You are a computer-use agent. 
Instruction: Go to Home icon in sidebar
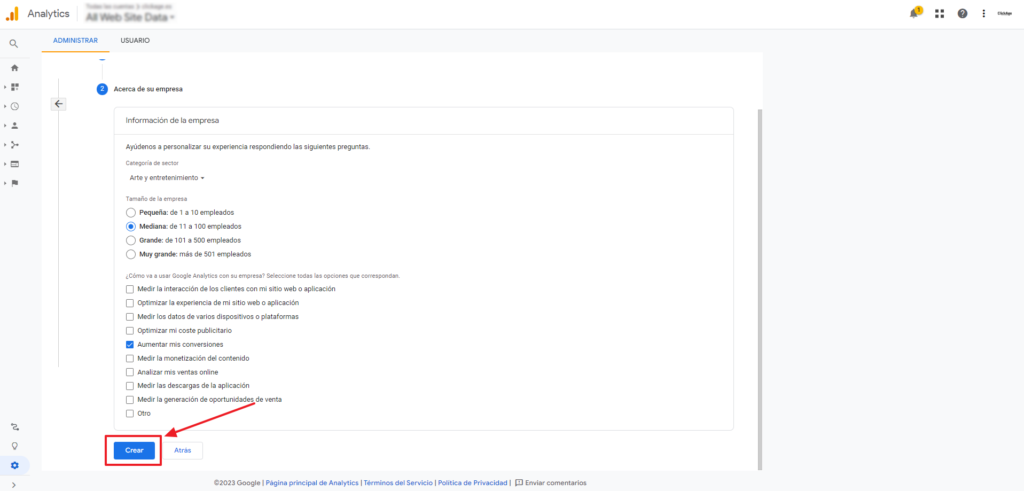(14, 68)
